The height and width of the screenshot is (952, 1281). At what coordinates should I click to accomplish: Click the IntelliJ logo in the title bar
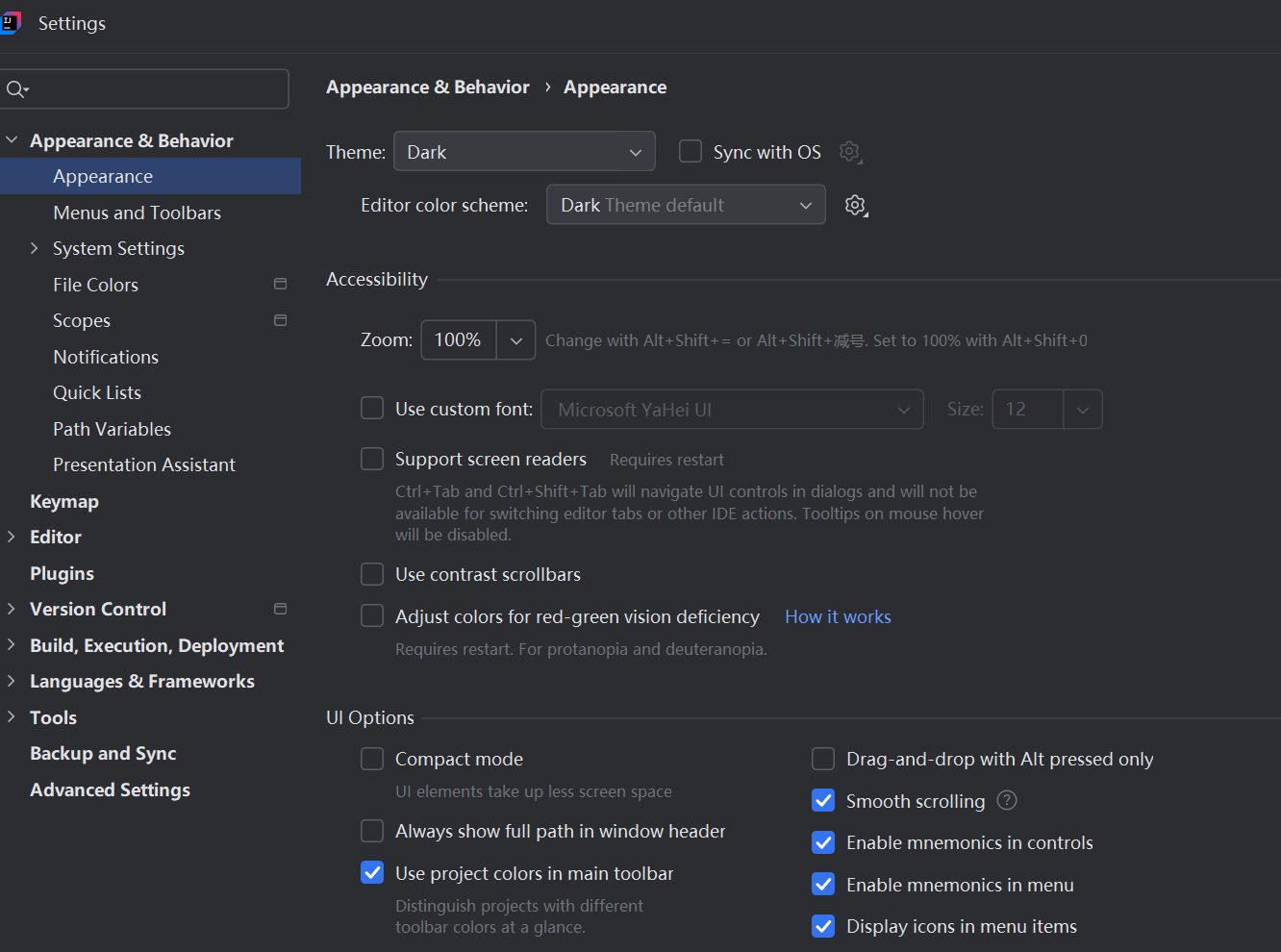click(x=10, y=23)
